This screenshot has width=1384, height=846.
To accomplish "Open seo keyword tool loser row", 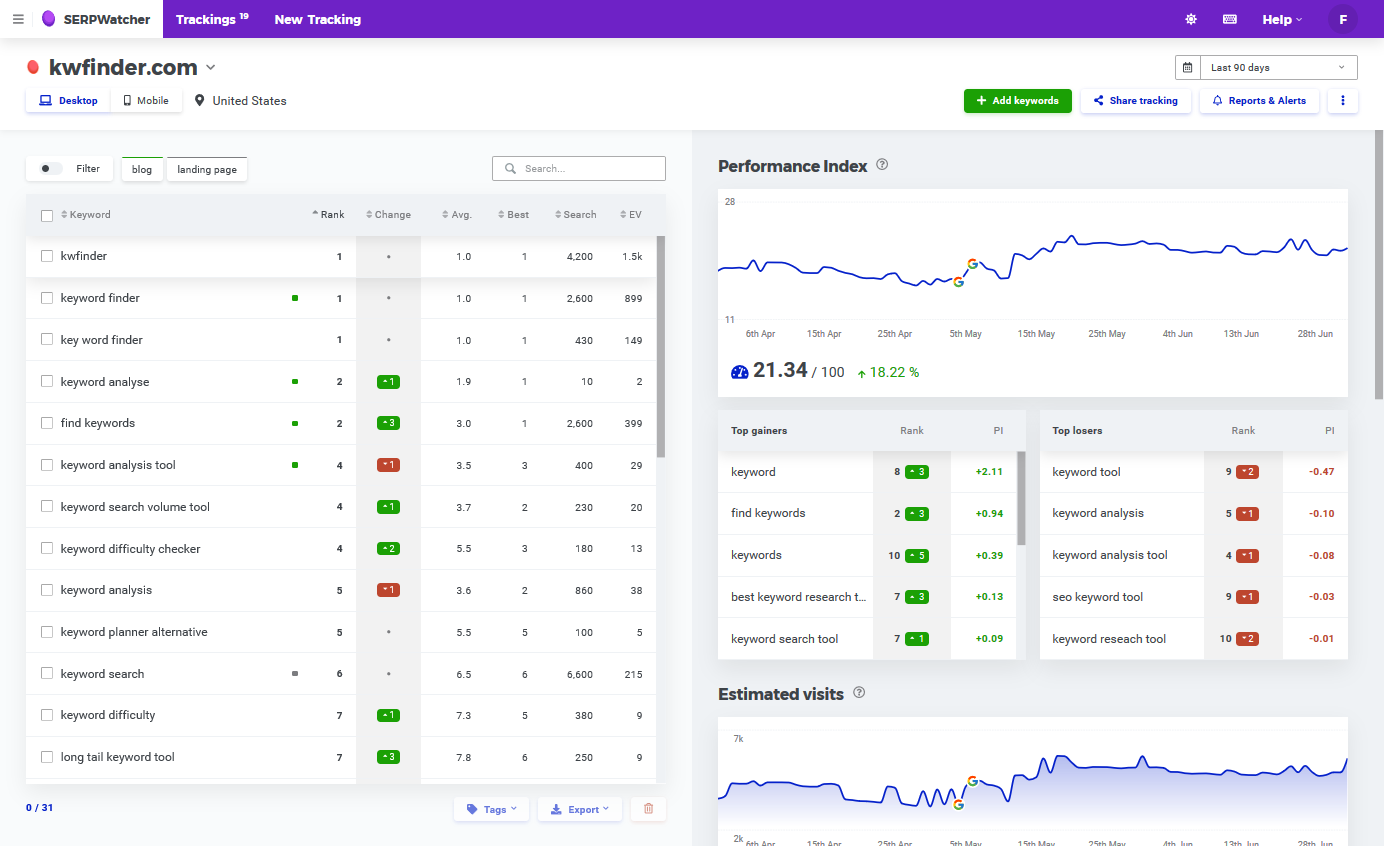I will [x=1098, y=597].
